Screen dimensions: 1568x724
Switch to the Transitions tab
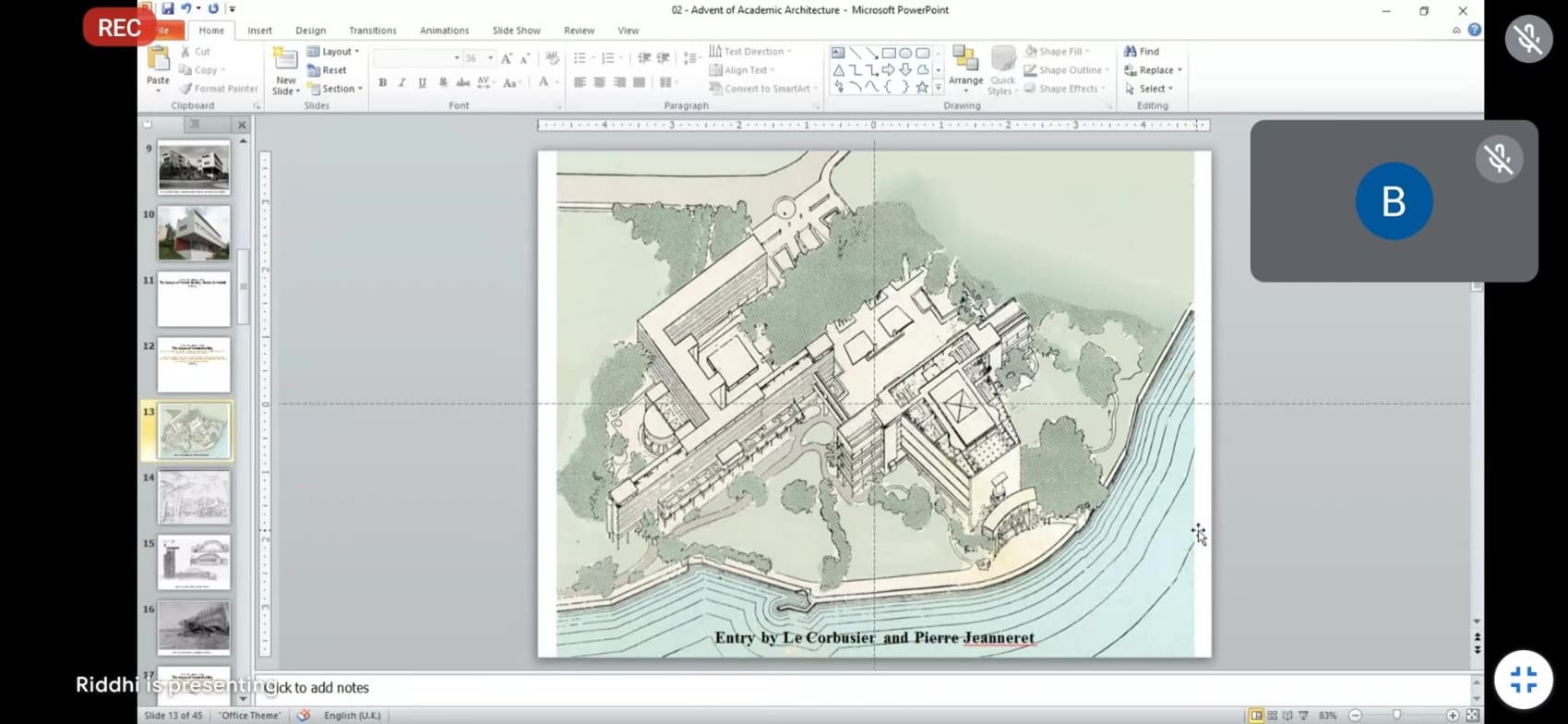point(372,30)
